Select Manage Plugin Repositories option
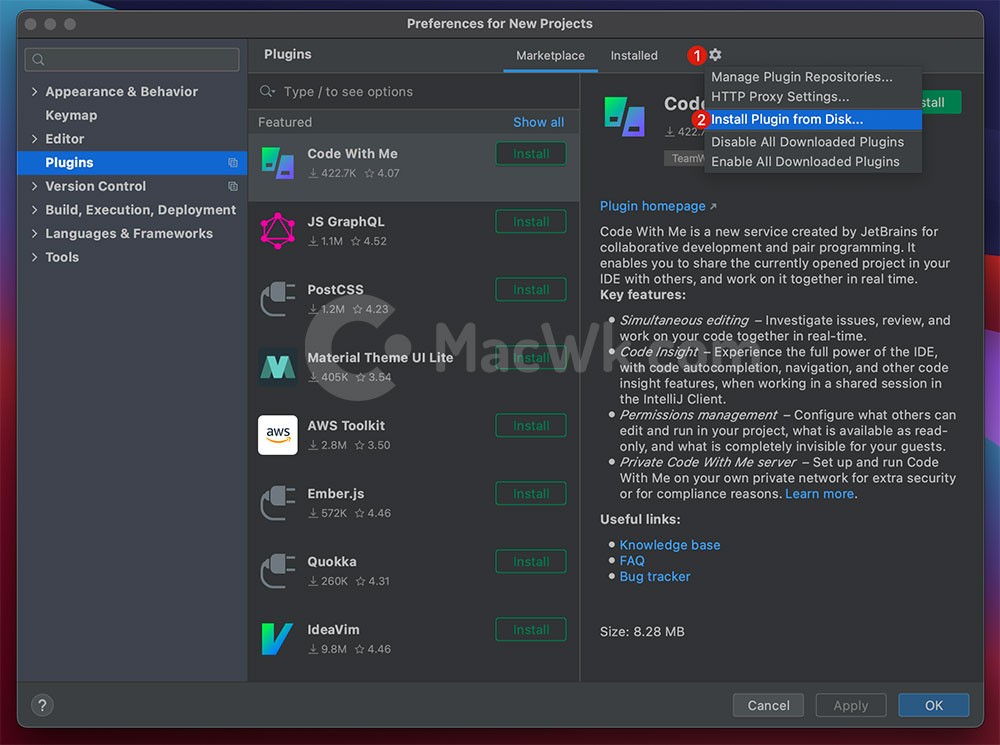 801,77
